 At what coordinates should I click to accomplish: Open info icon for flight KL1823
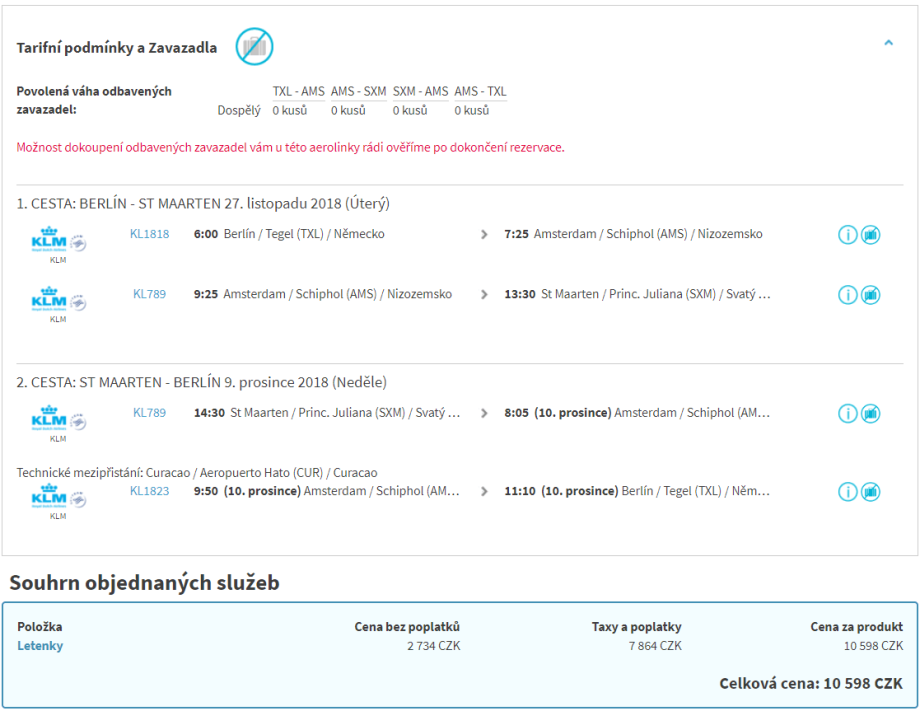click(x=848, y=492)
